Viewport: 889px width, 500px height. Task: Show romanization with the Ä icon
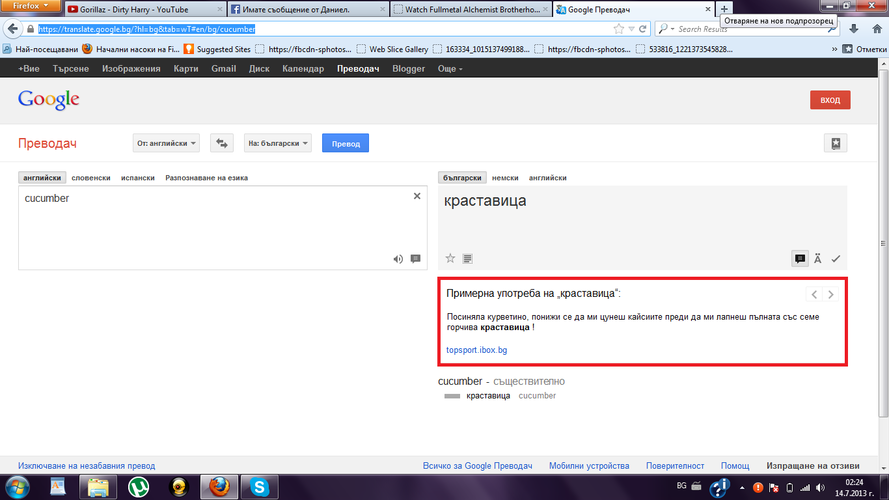818,259
